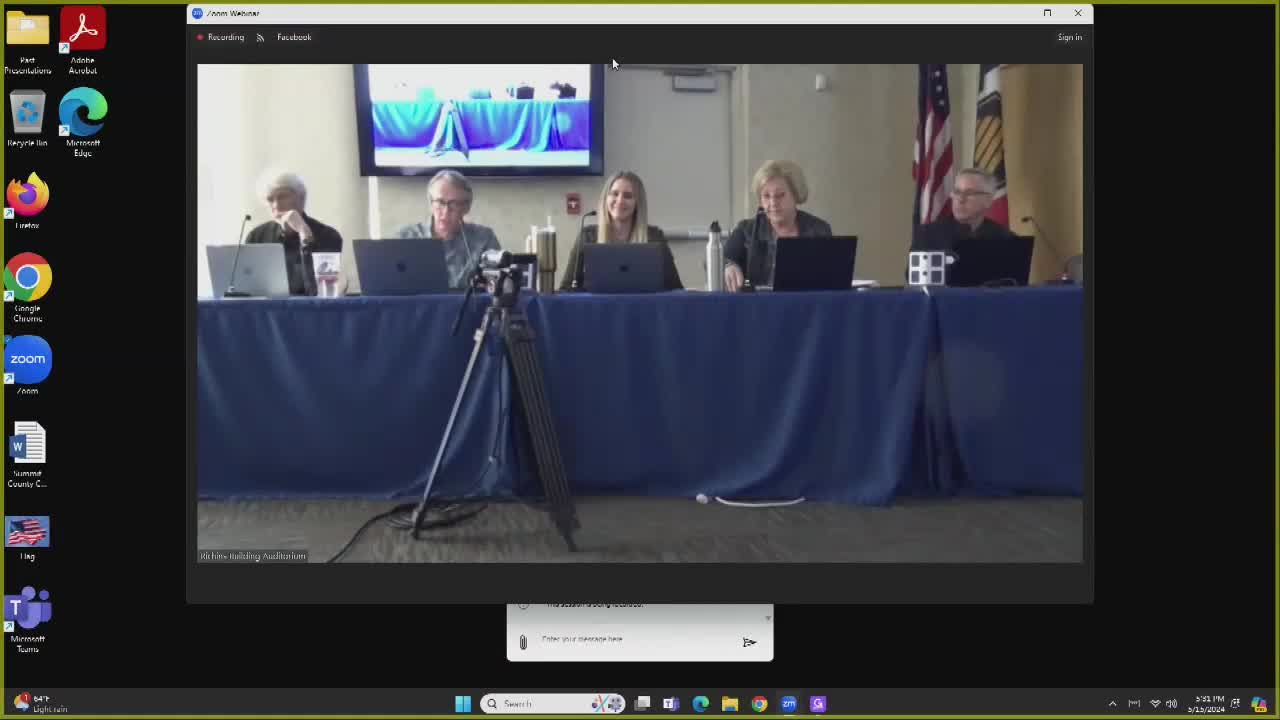Image resolution: width=1280 pixels, height=720 pixels.
Task: Open the Zoom app from the taskbar
Action: (789, 704)
